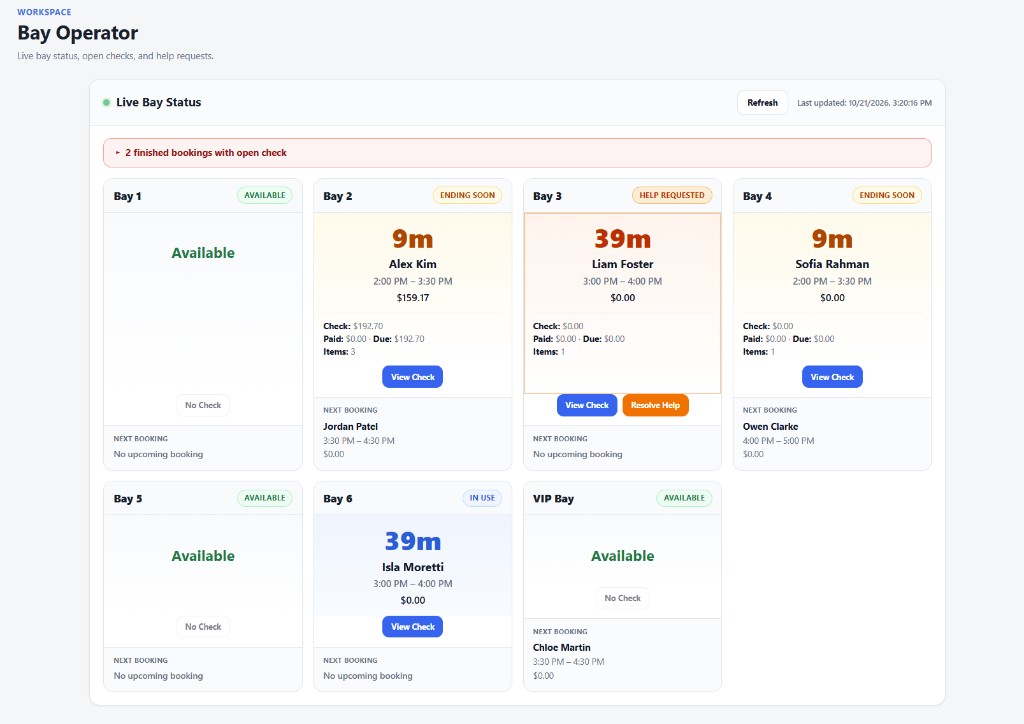This screenshot has width=1024, height=724.
Task: Click the 3:30 PM – 4:30 PM time under Chloe Martin
Action: [x=568, y=662]
